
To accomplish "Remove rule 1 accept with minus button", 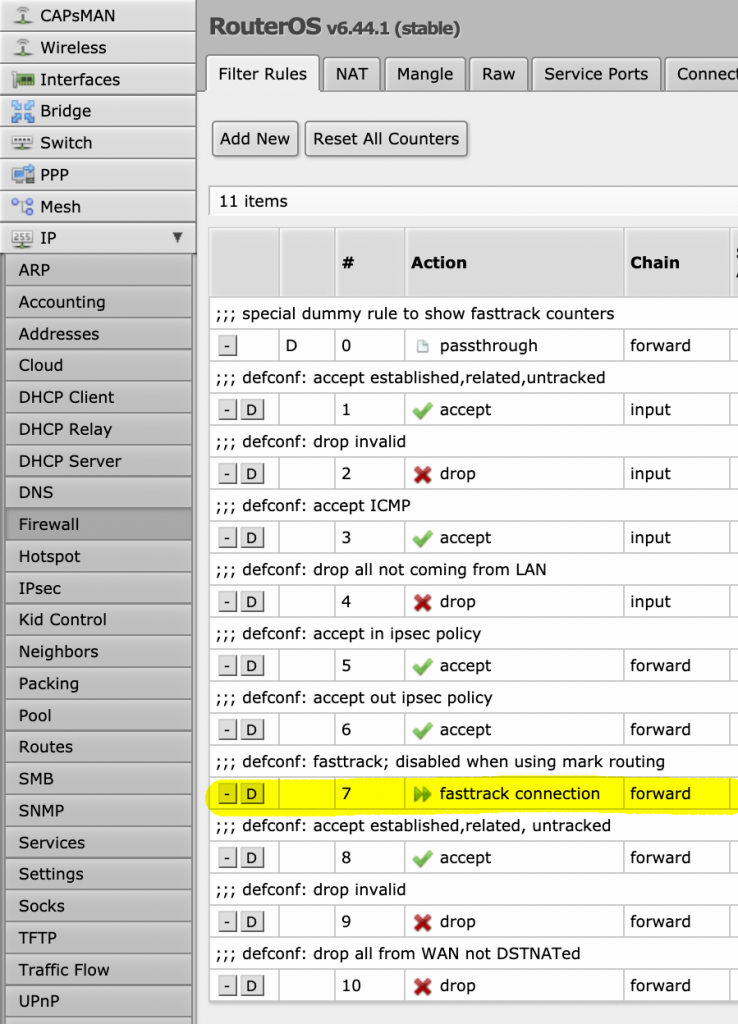I will click(227, 410).
